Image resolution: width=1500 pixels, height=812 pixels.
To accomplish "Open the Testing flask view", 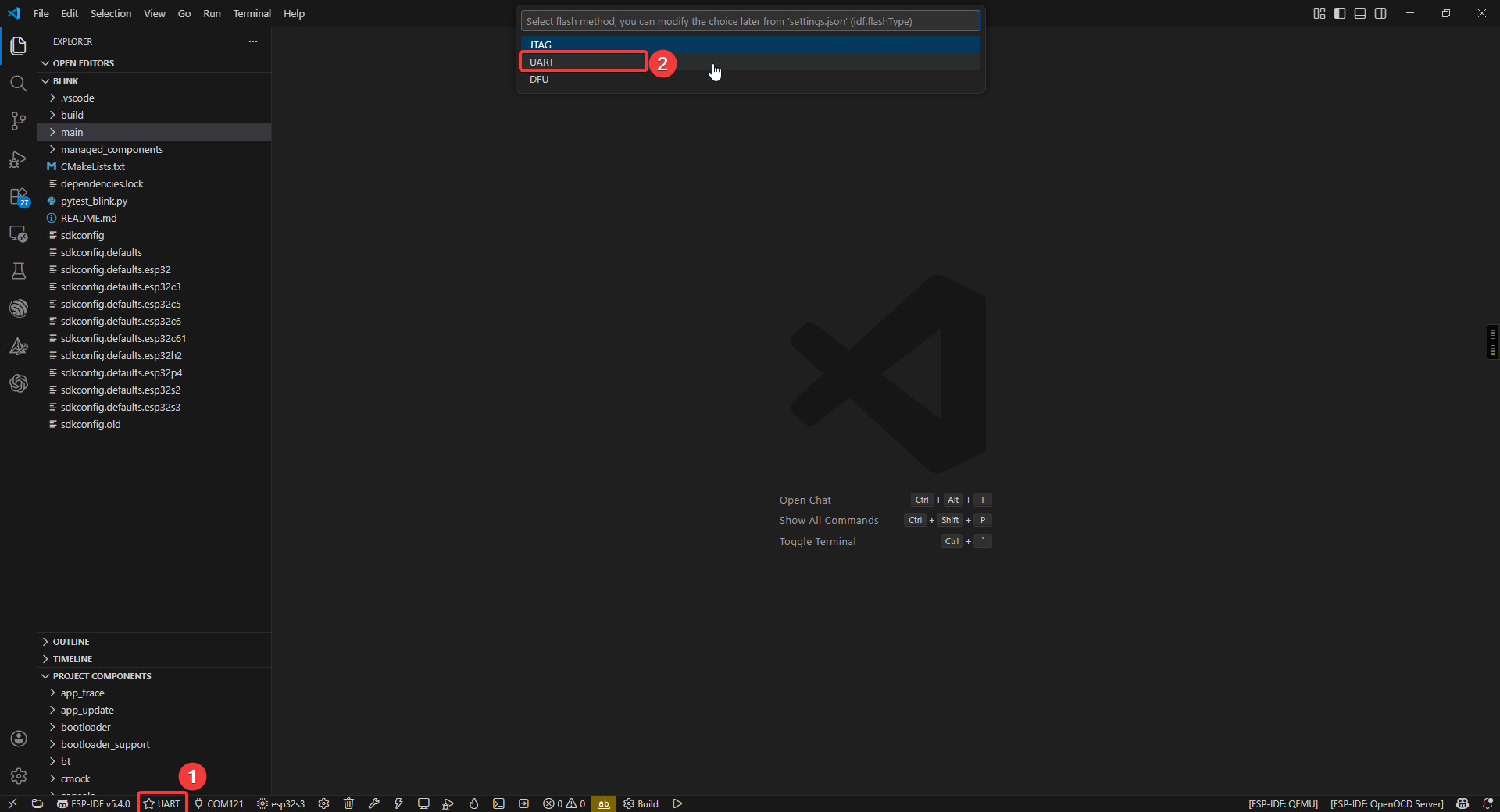I will point(19,271).
